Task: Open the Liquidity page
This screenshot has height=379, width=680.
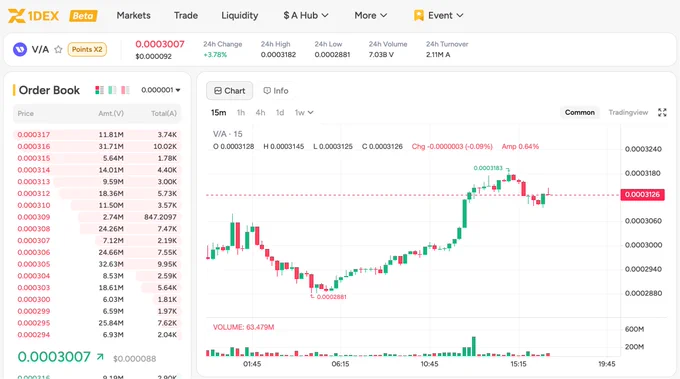Action: [239, 16]
